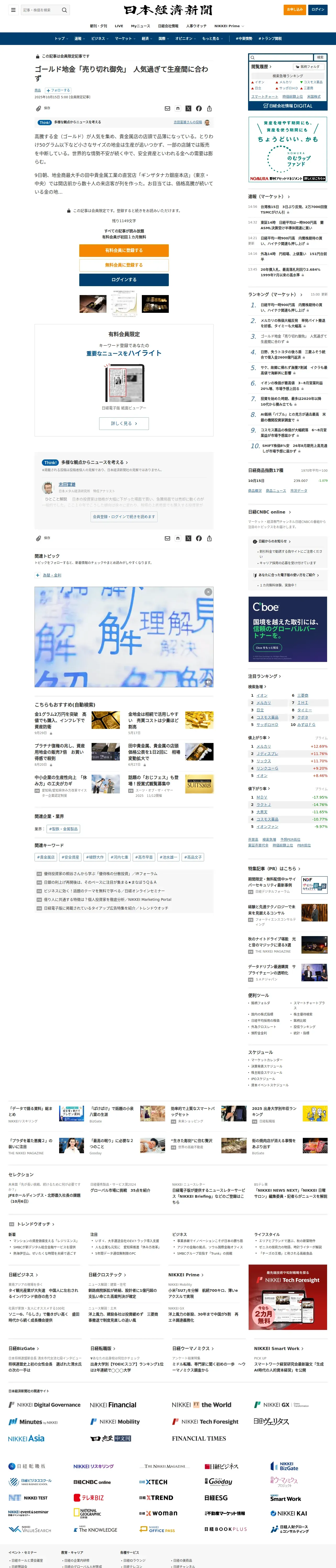Expand 速報（マーケット） heading
The image size is (336, 1568).
point(269,197)
